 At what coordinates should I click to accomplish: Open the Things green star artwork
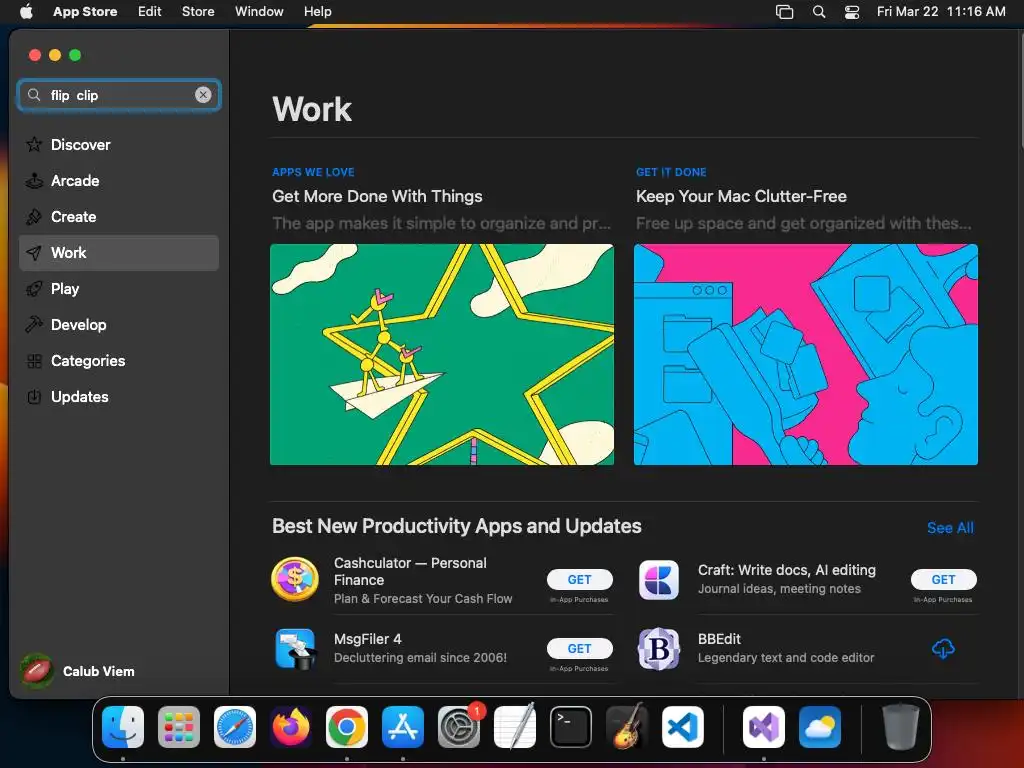pyautogui.click(x=441, y=354)
